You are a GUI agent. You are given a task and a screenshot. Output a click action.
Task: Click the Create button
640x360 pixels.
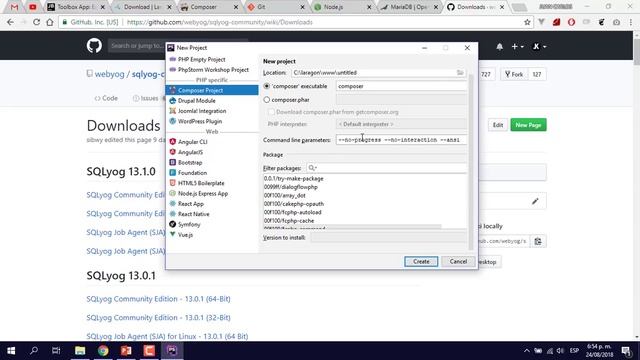421,262
